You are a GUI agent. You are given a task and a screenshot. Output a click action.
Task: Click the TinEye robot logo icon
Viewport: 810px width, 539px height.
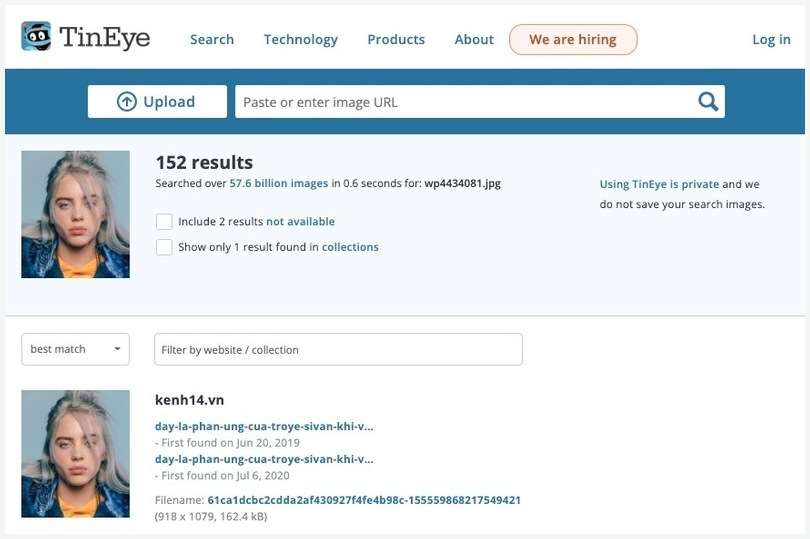[x=36, y=37]
